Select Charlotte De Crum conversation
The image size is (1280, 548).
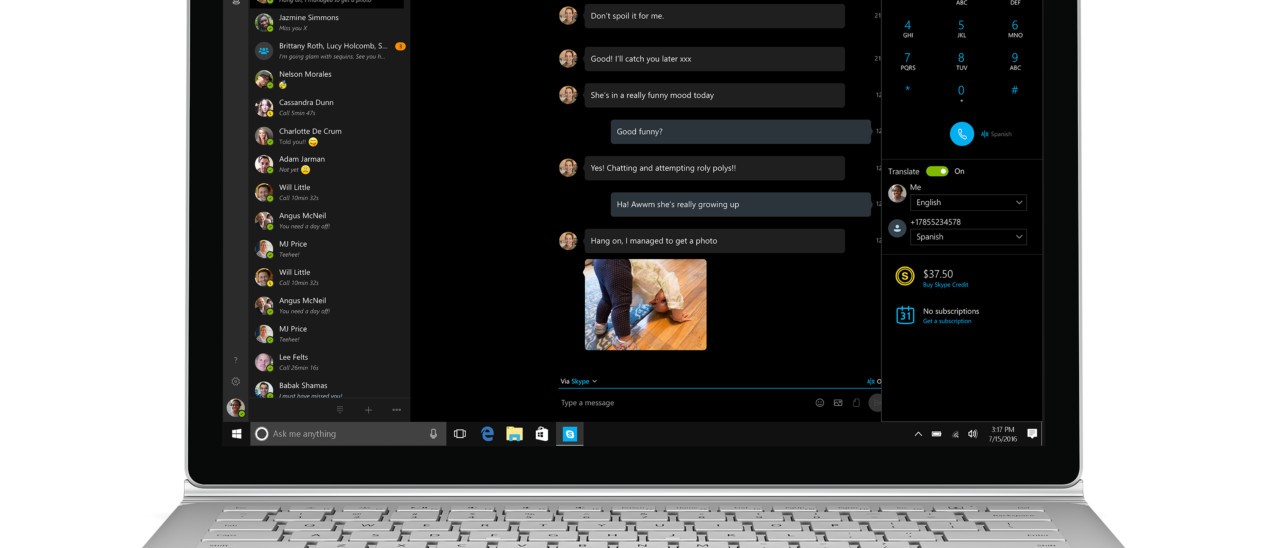(330, 135)
